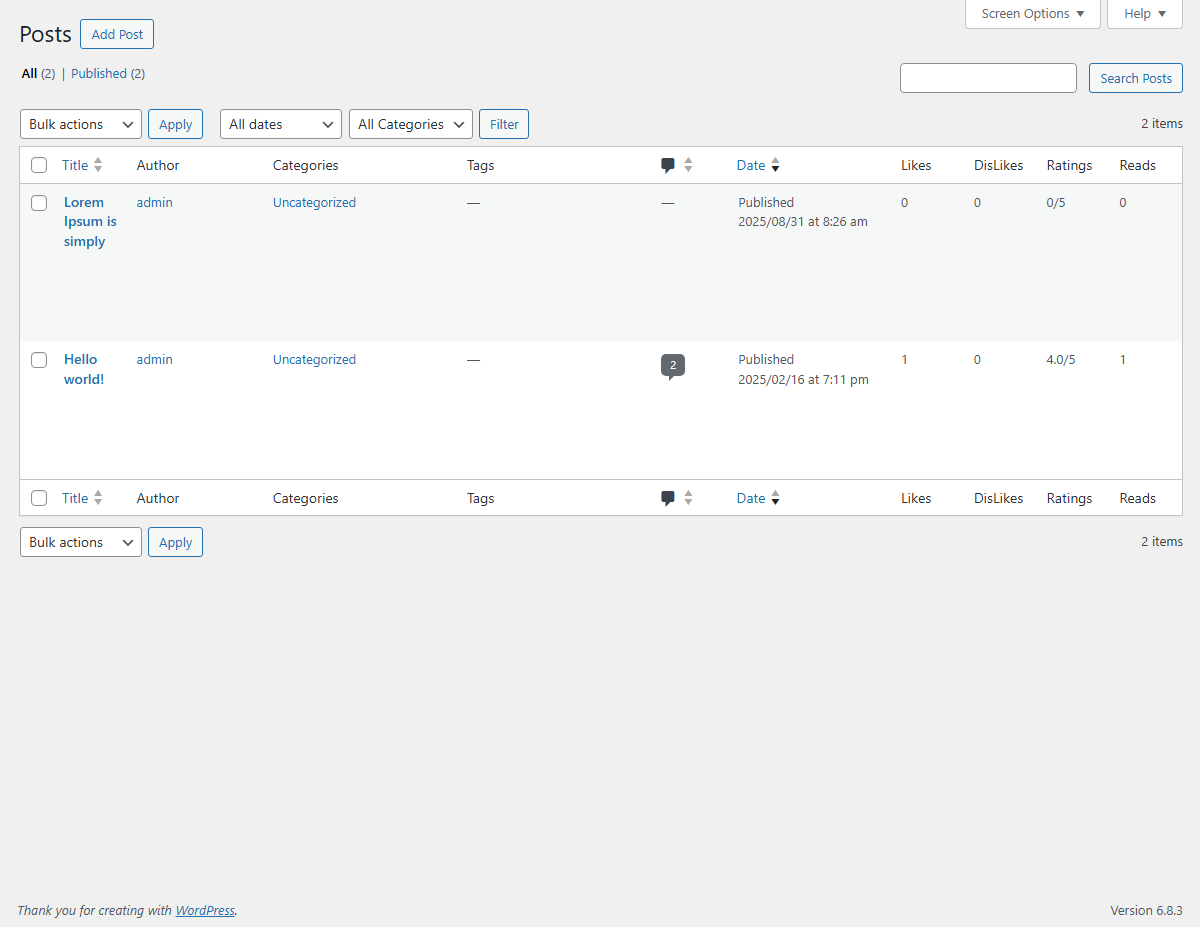Open the Bulk actions dropdown
Screen dimensions: 1200x927
point(80,123)
